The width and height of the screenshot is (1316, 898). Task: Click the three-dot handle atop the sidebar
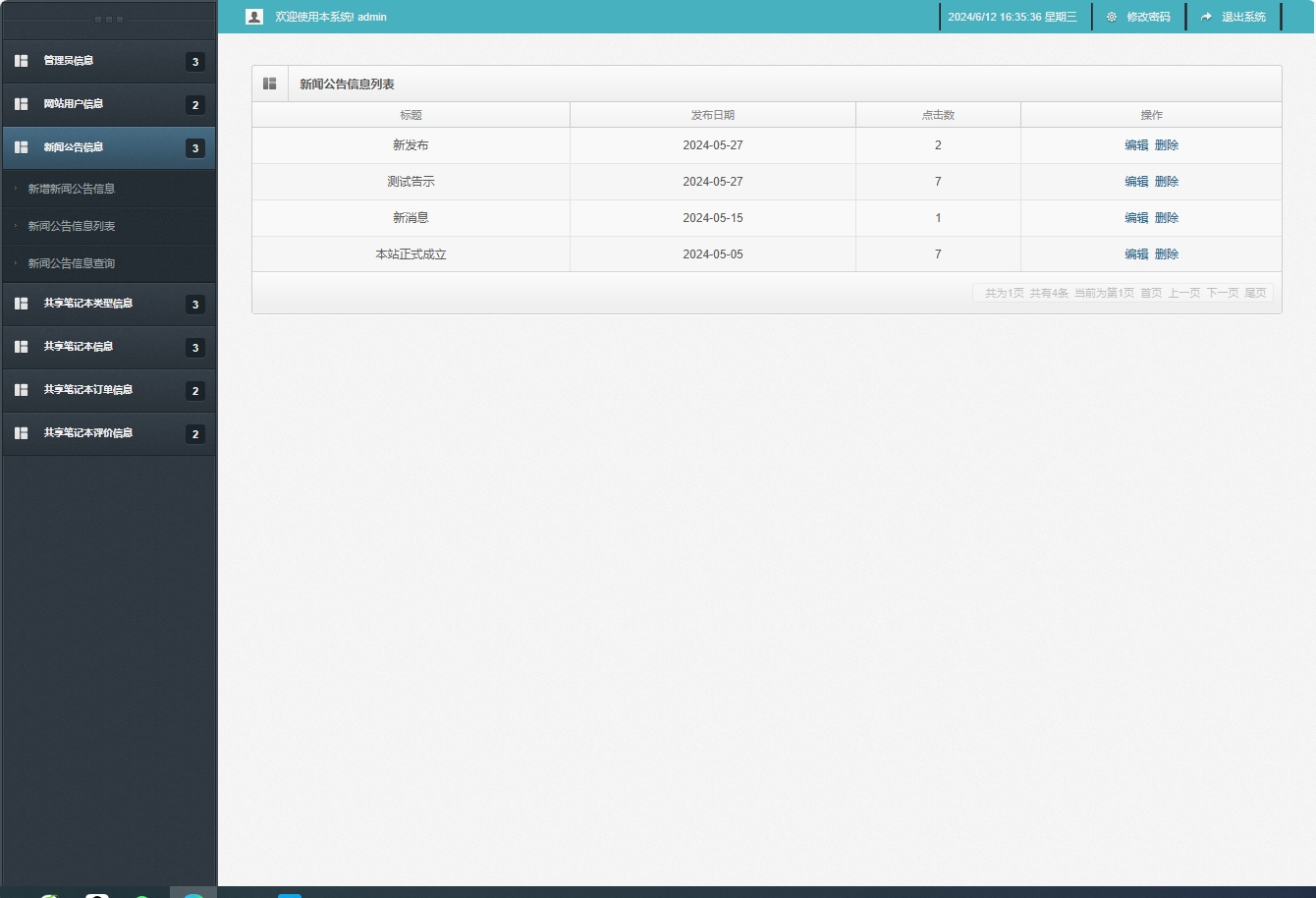[108, 20]
